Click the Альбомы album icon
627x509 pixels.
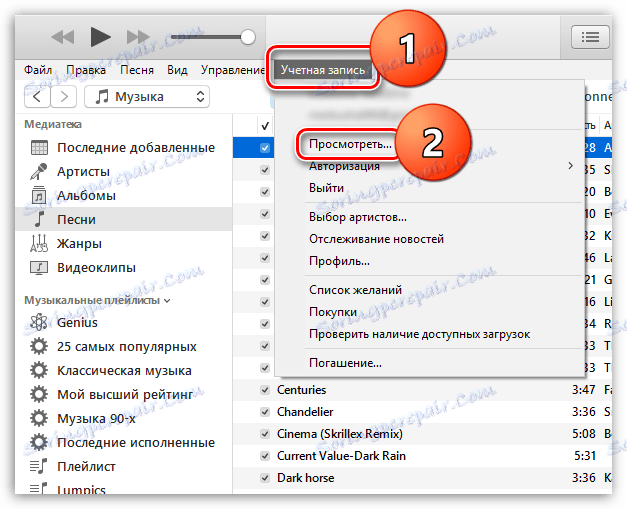pyautogui.click(x=39, y=196)
